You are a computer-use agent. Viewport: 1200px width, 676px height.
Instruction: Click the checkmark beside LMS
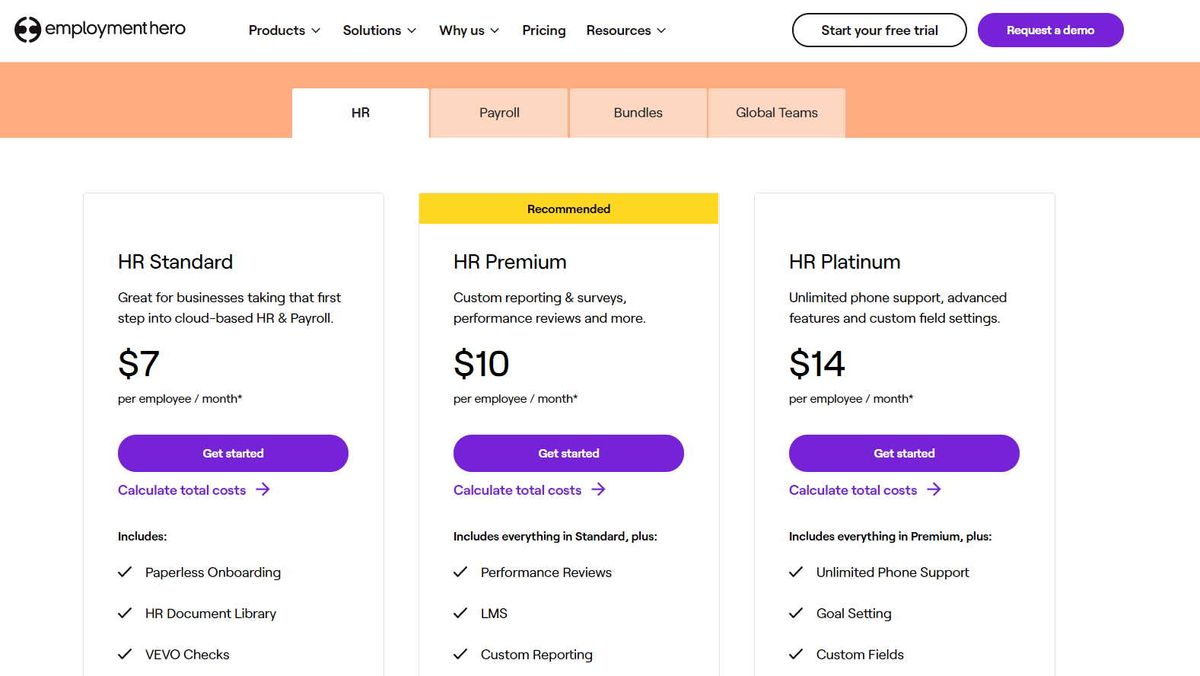[x=461, y=612]
